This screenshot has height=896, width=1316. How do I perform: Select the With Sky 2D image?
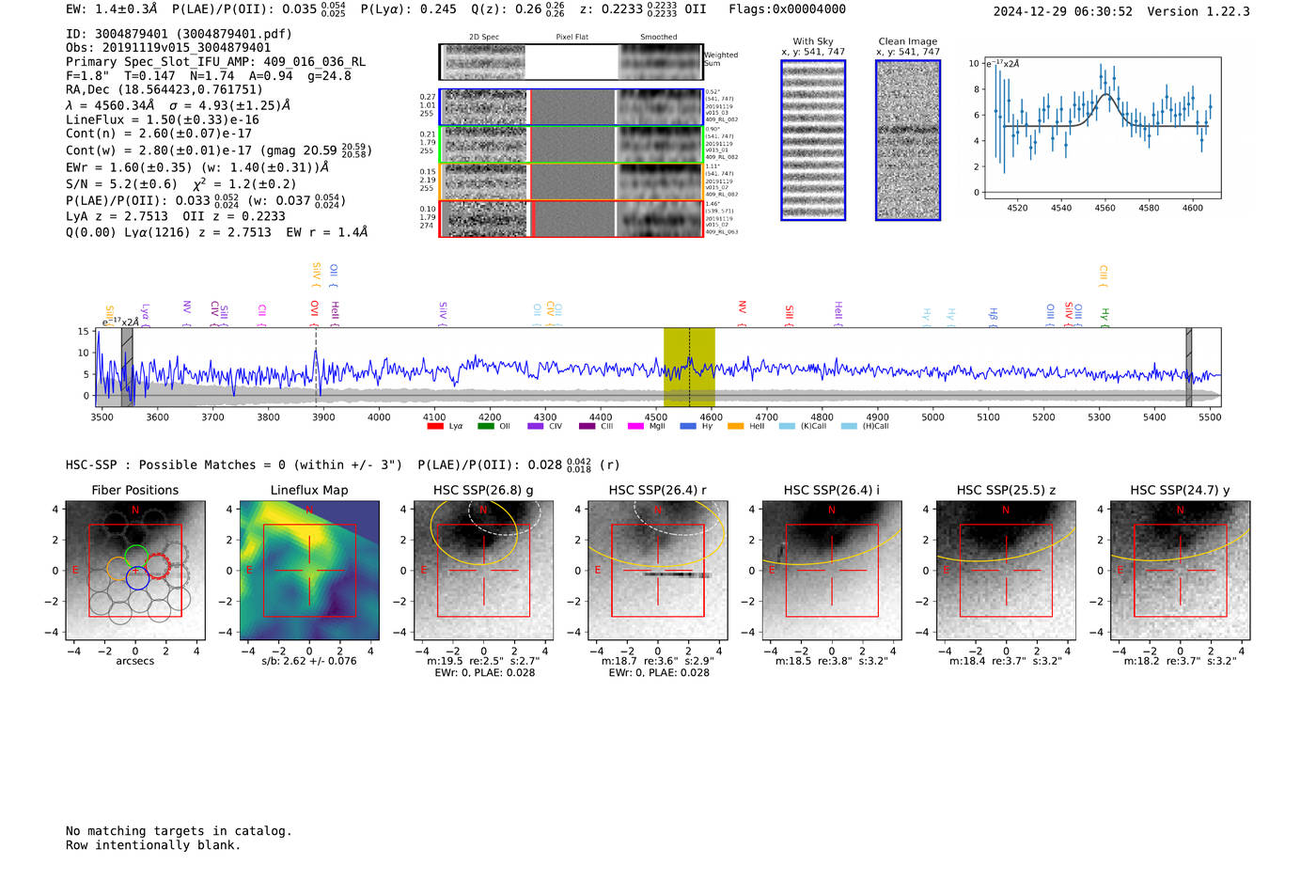pyautogui.click(x=813, y=140)
